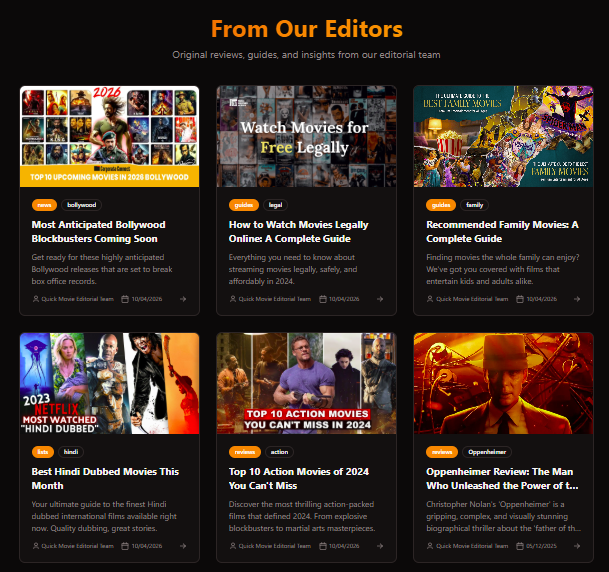Click 'Quick Movie Editorial Team' on Oppenheimer card
Viewport: 609px width, 572px height.
pyautogui.click(x=472, y=546)
